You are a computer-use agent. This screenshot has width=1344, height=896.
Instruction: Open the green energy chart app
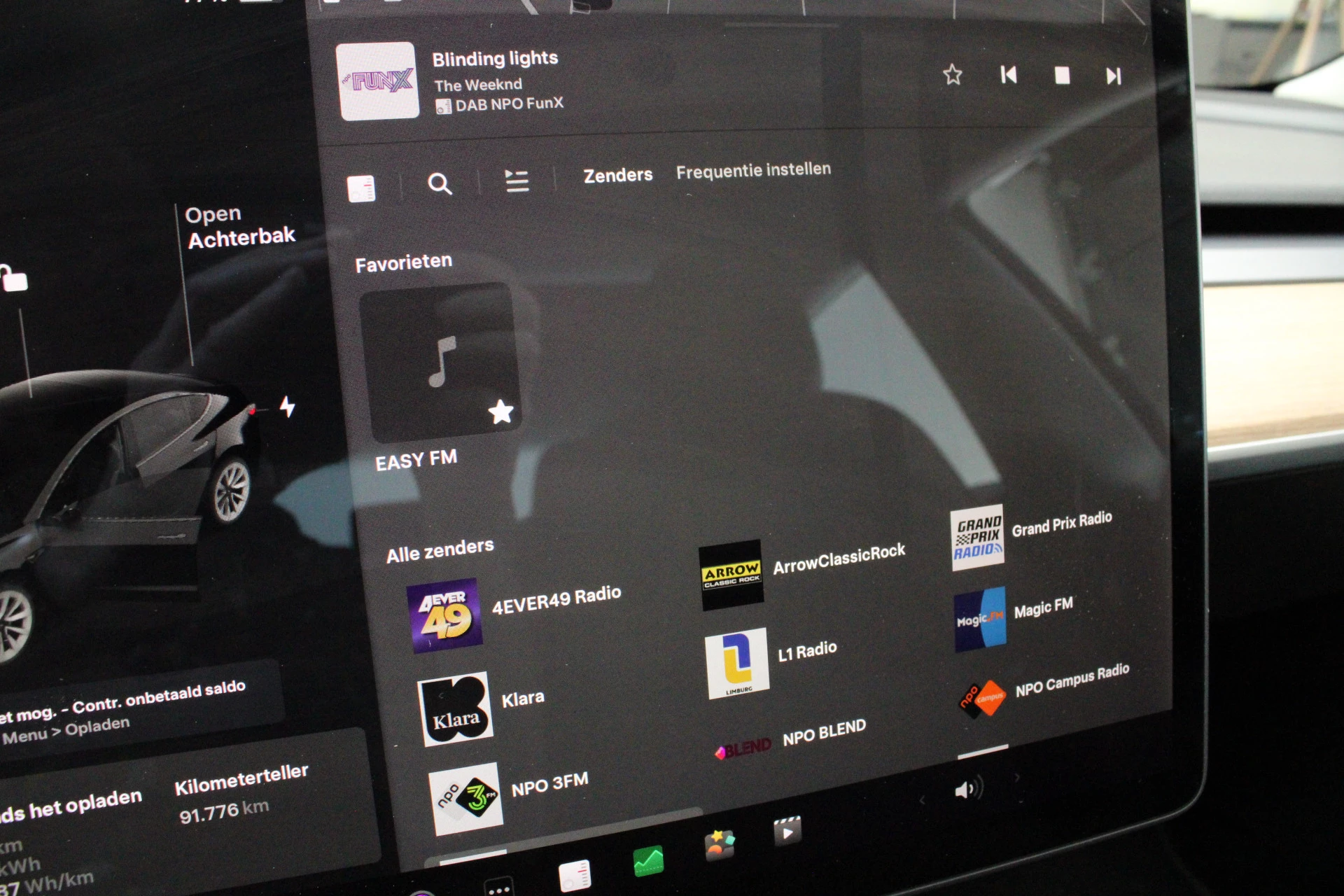(648, 862)
